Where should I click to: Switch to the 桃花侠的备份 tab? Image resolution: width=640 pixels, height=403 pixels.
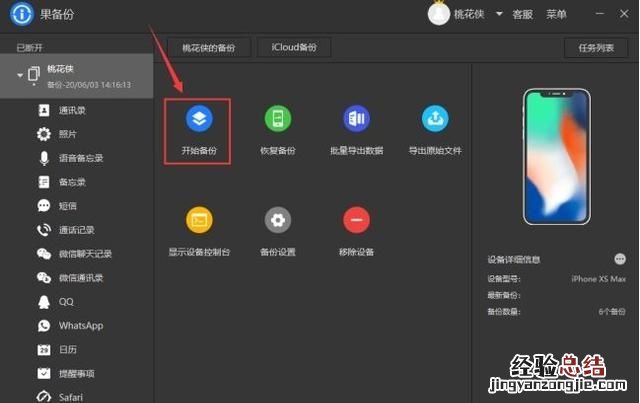tap(209, 48)
